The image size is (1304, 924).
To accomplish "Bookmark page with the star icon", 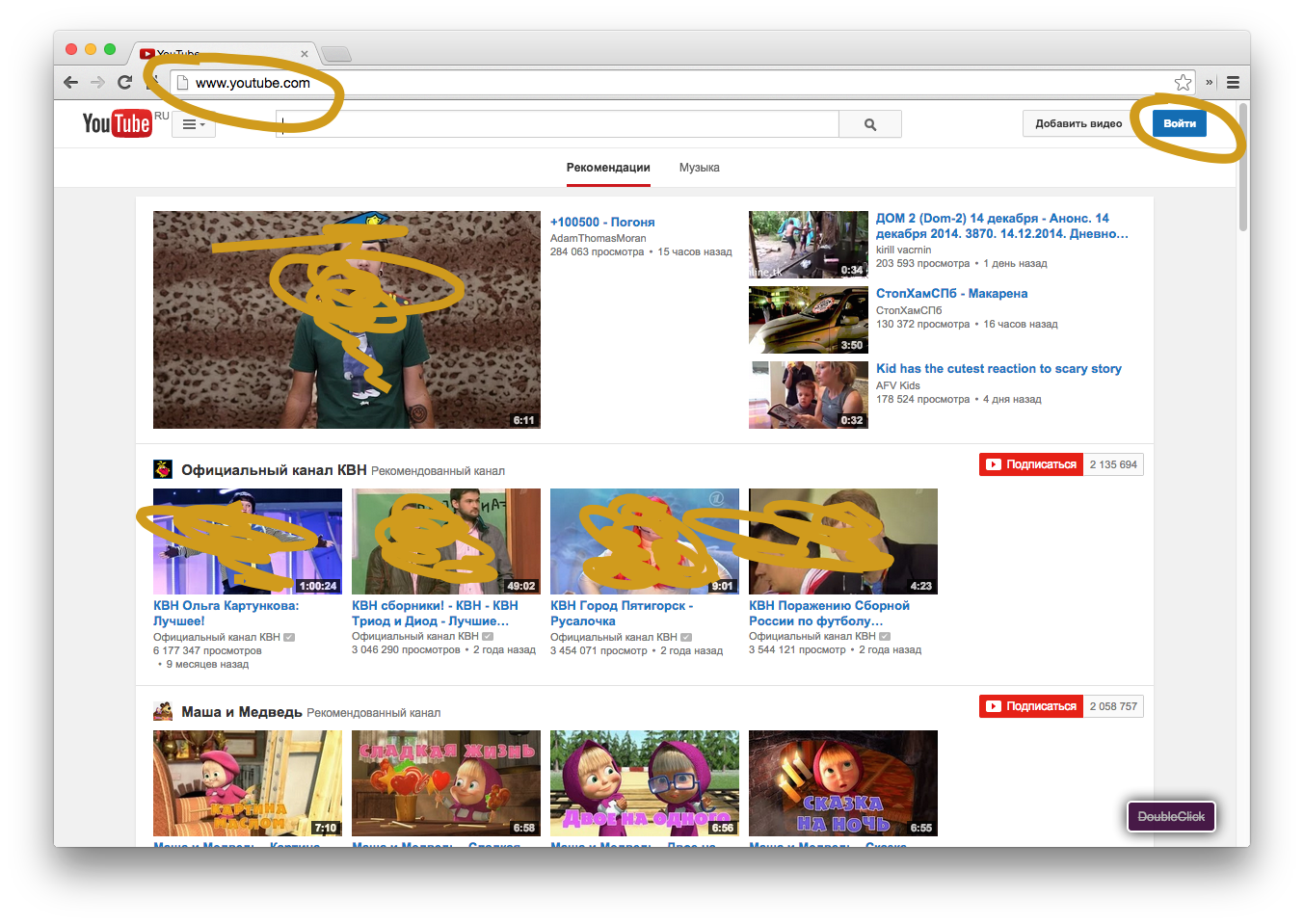I will click(1183, 83).
